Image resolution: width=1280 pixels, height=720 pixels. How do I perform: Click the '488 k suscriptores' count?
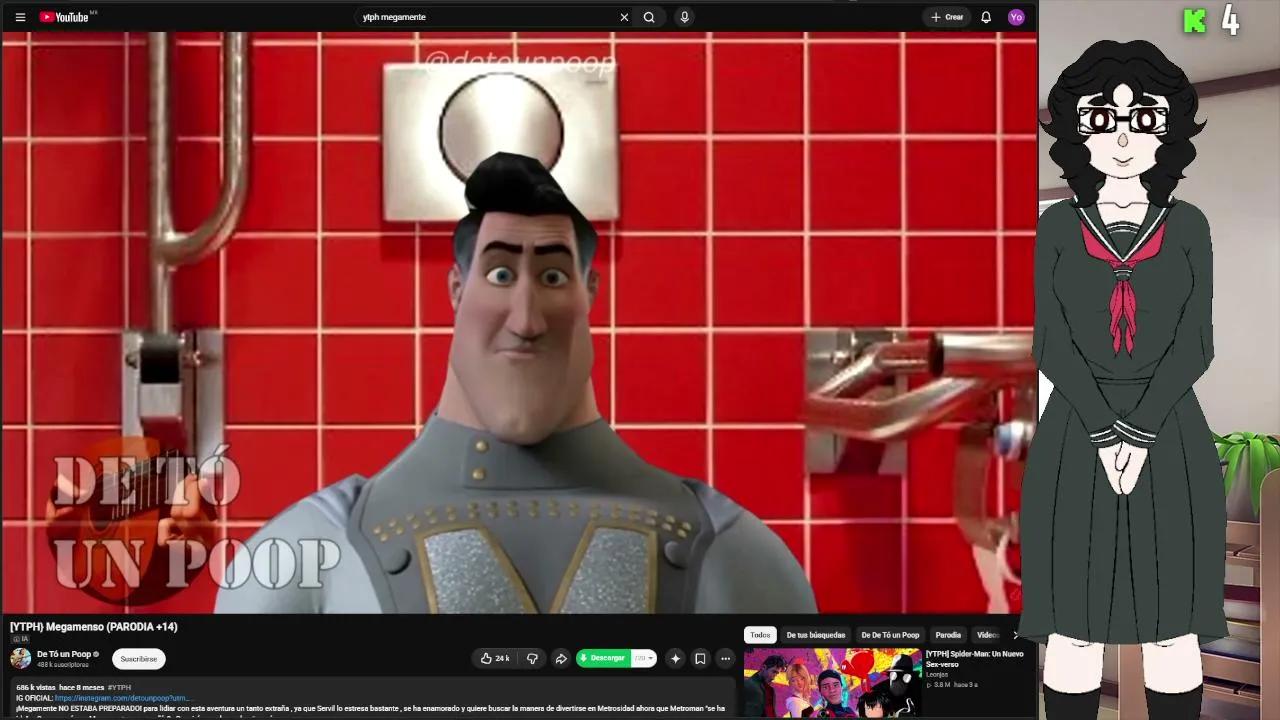(63, 664)
